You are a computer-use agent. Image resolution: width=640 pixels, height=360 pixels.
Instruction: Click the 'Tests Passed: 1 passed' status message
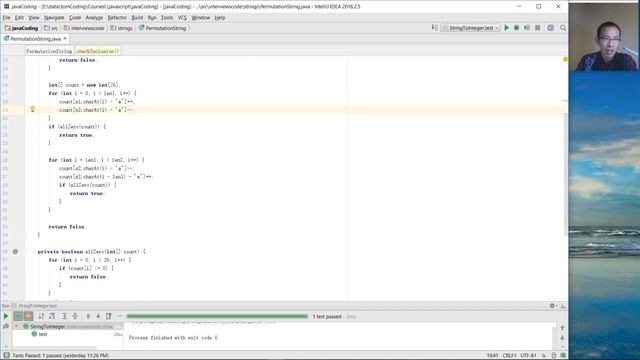coord(60,356)
